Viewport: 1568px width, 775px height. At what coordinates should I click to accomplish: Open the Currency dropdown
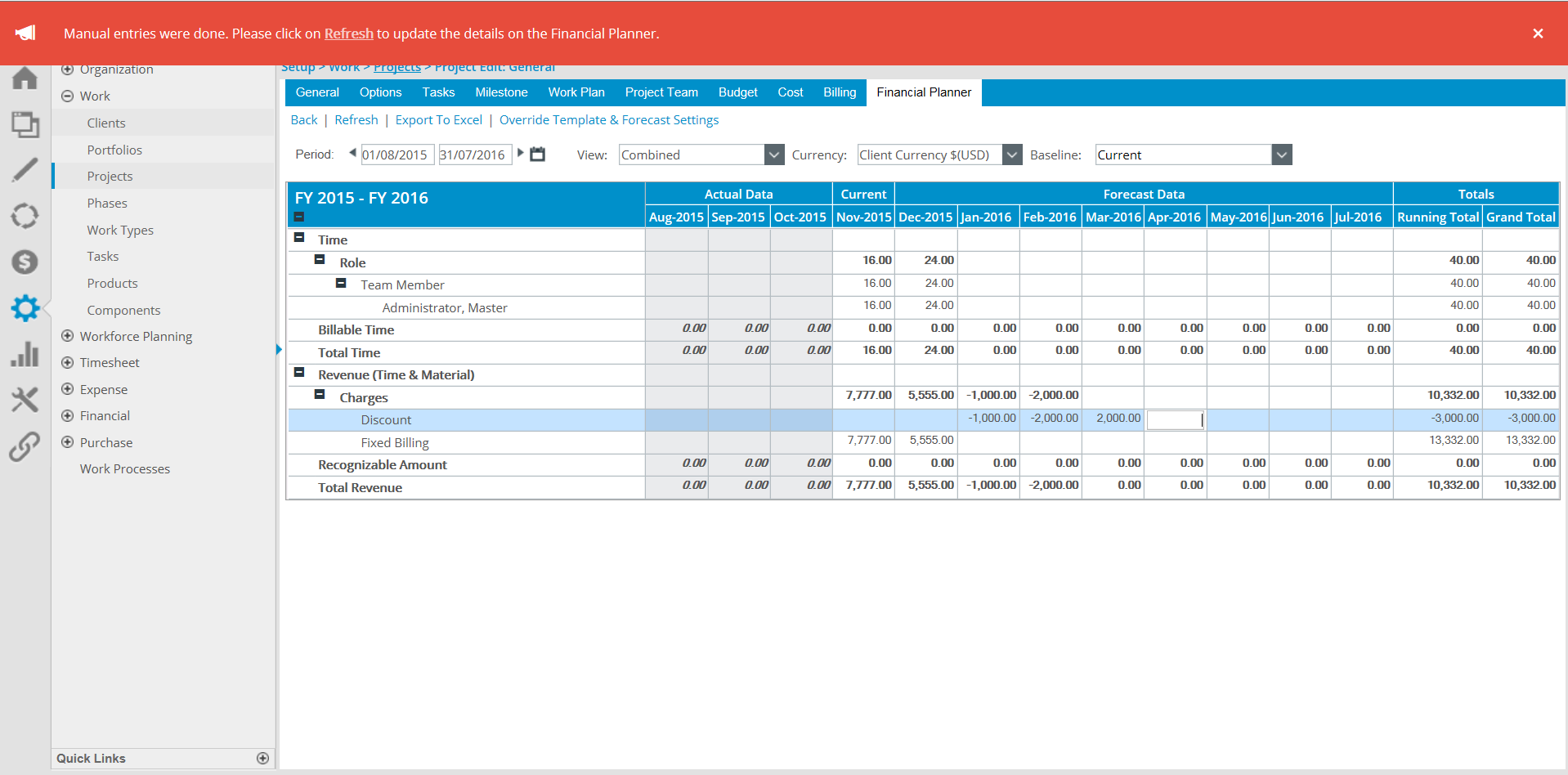click(x=1012, y=154)
